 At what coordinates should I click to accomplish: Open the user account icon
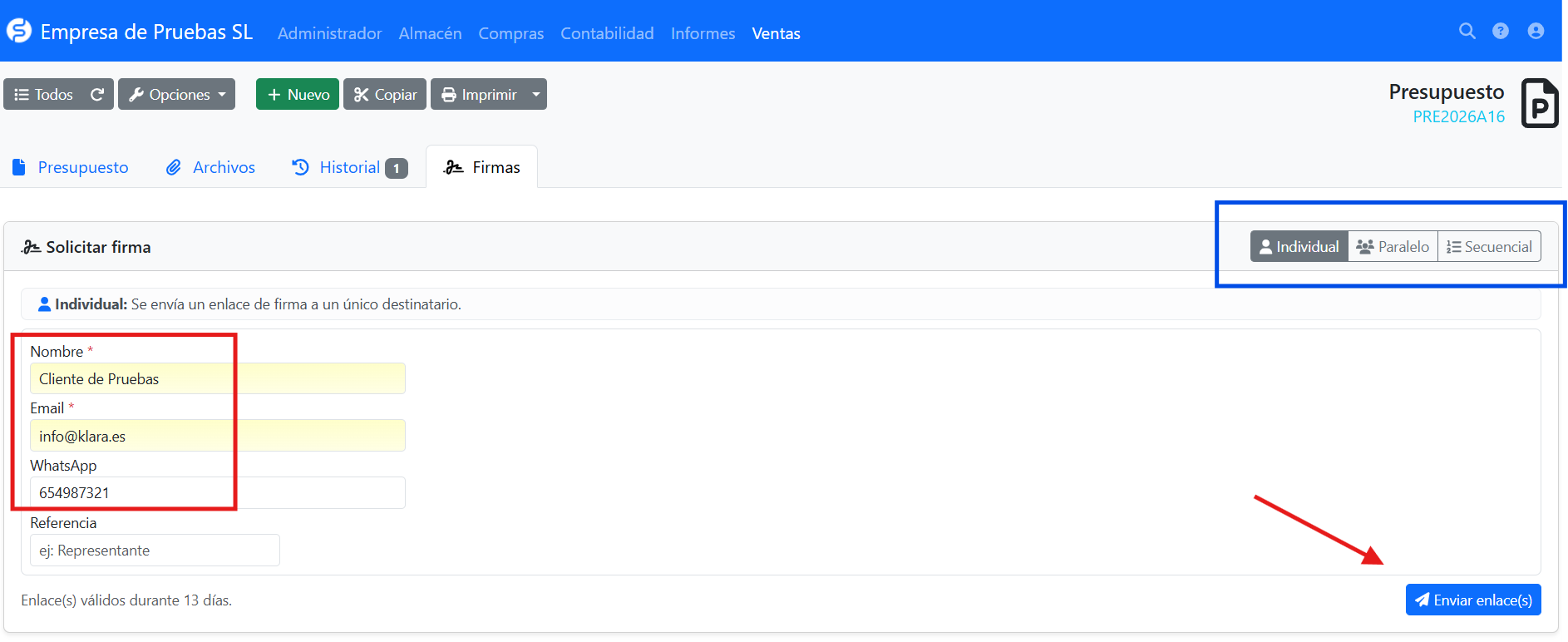coord(1535,31)
